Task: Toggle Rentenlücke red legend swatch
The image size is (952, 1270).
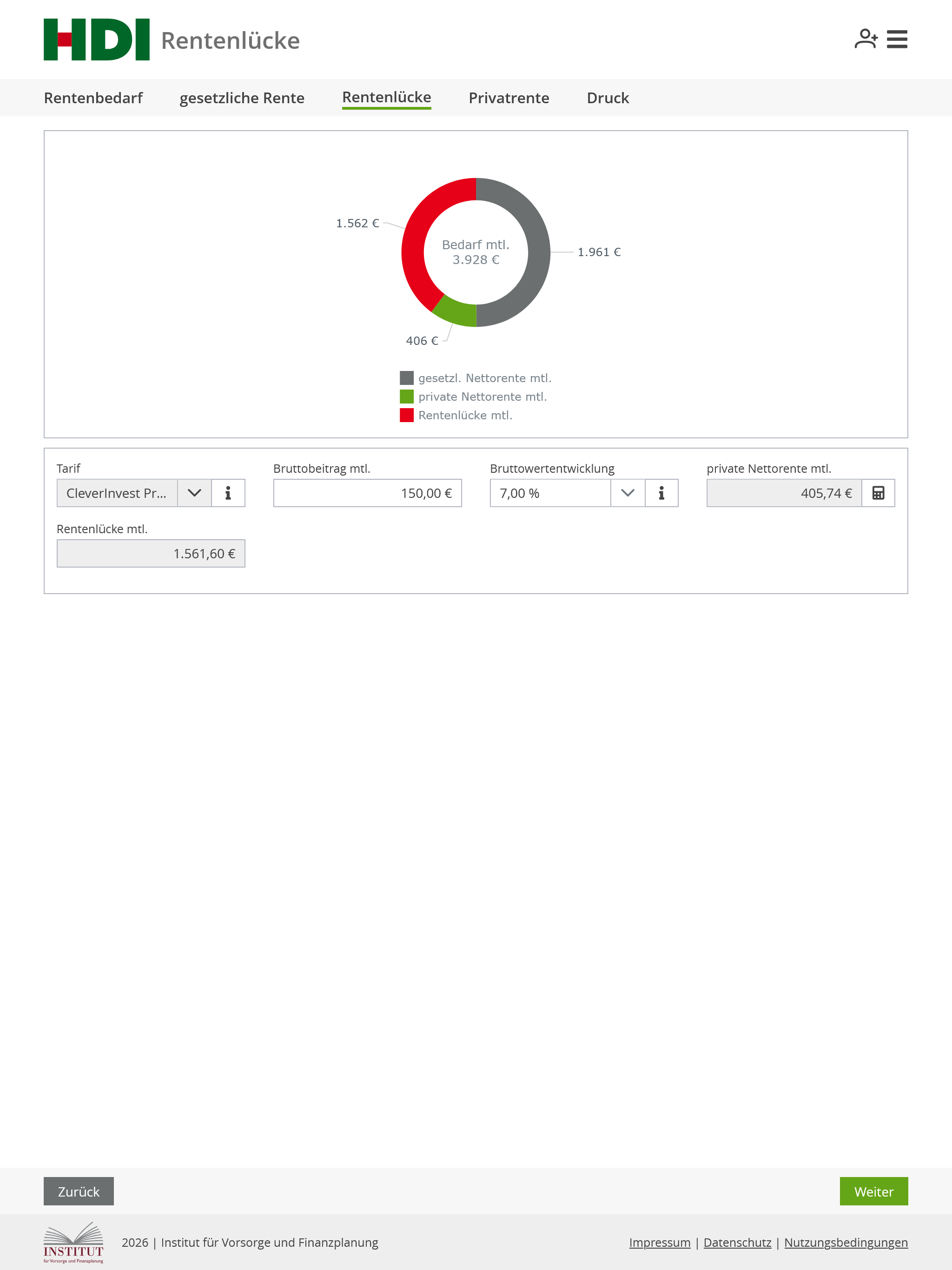Action: pos(407,415)
